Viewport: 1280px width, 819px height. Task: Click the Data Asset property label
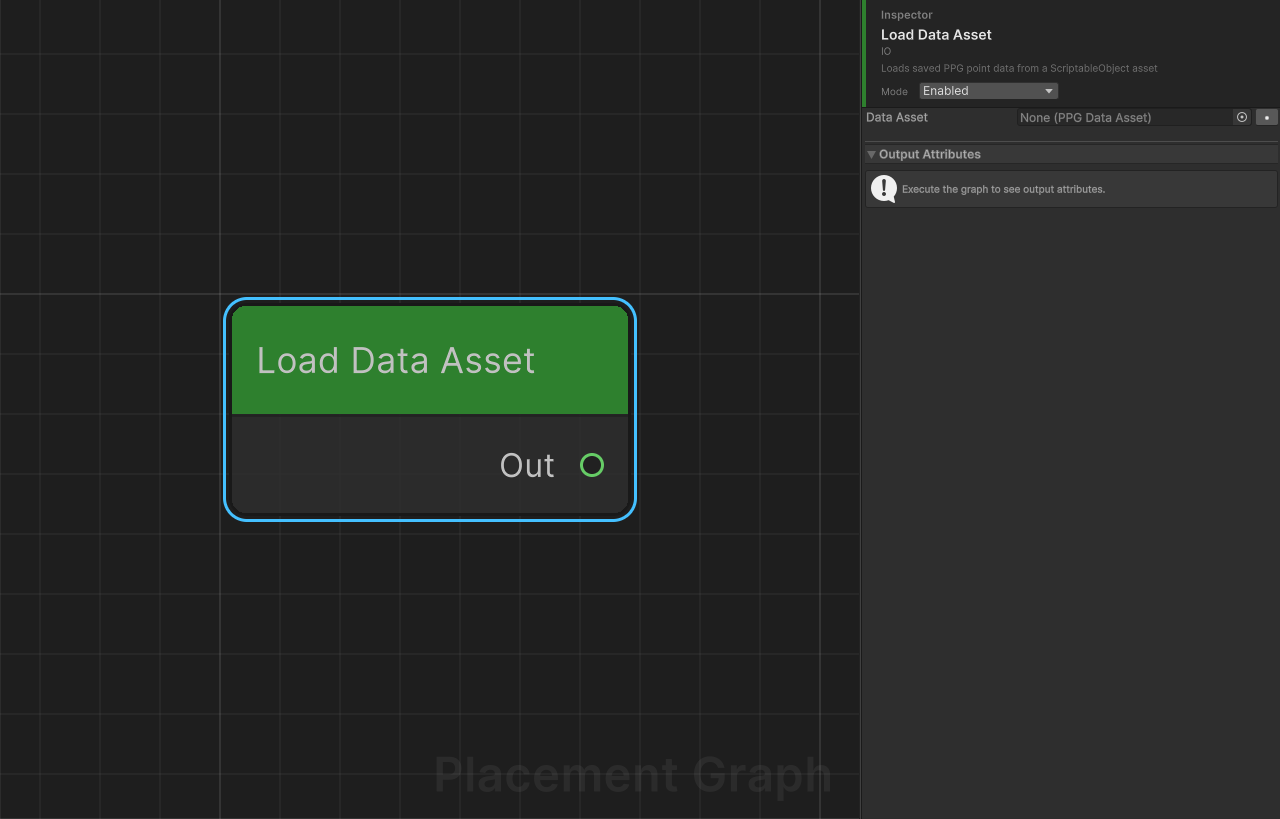point(897,117)
